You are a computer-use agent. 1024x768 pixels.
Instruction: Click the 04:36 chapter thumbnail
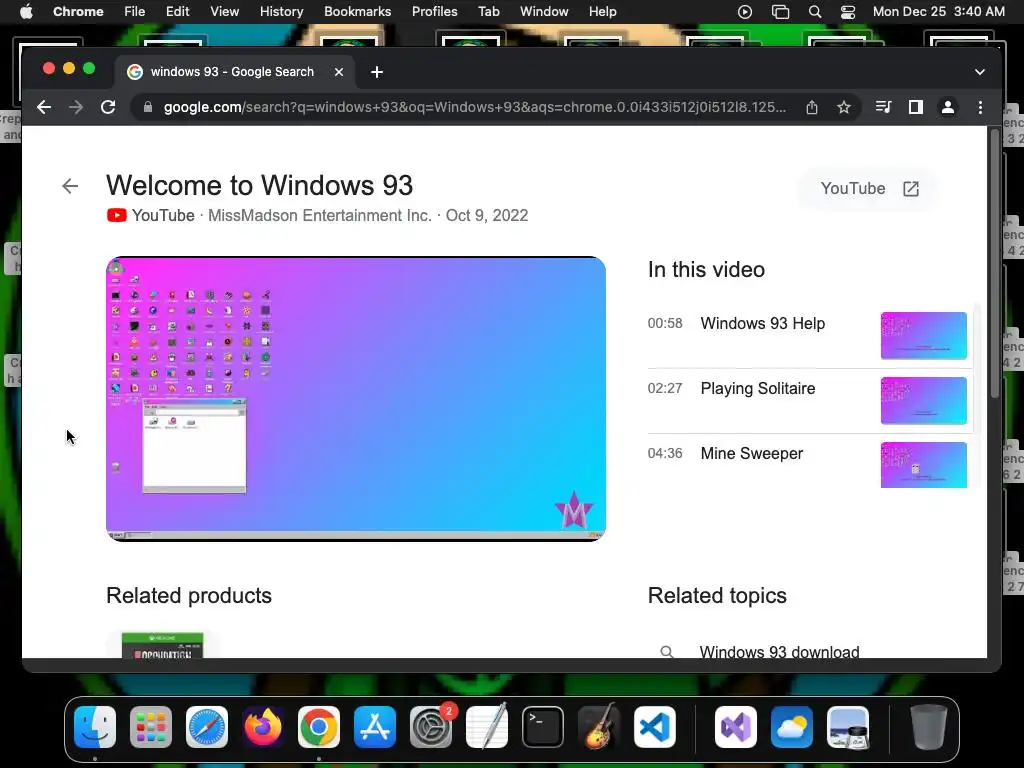[x=923, y=465]
